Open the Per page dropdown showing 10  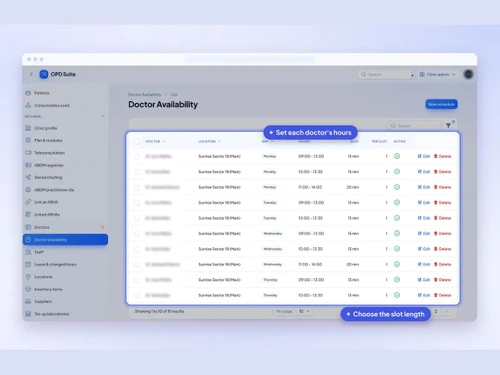pyautogui.click(x=304, y=311)
